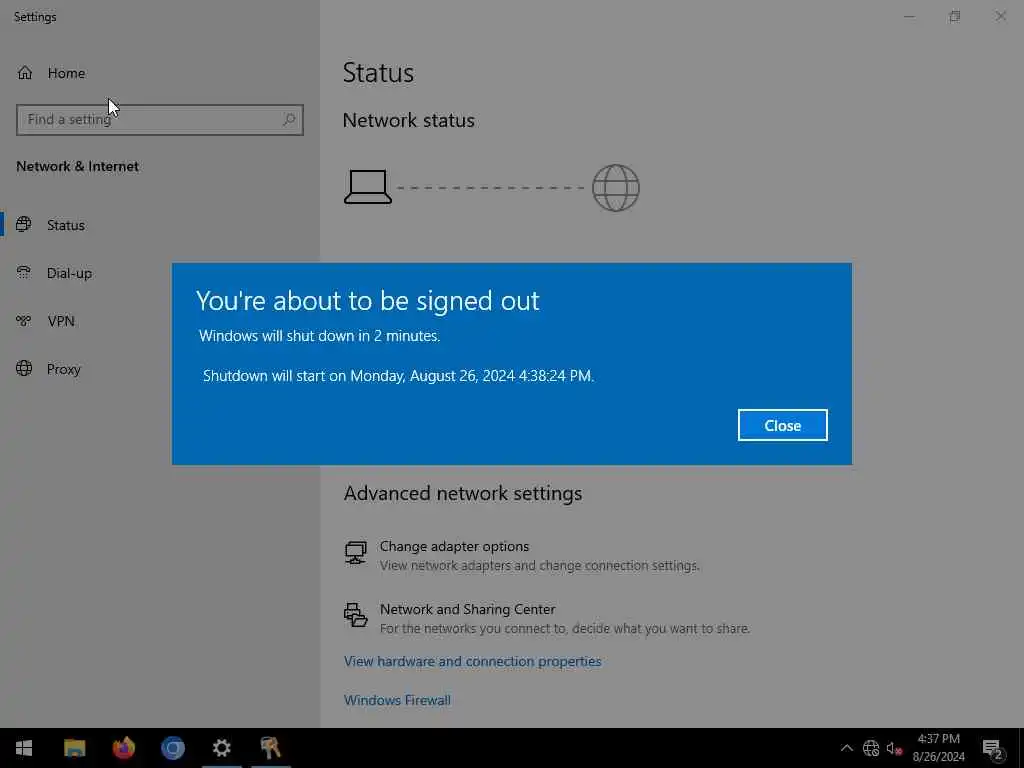This screenshot has height=768, width=1024.
Task: Restore down the Settings window
Action: 955,16
